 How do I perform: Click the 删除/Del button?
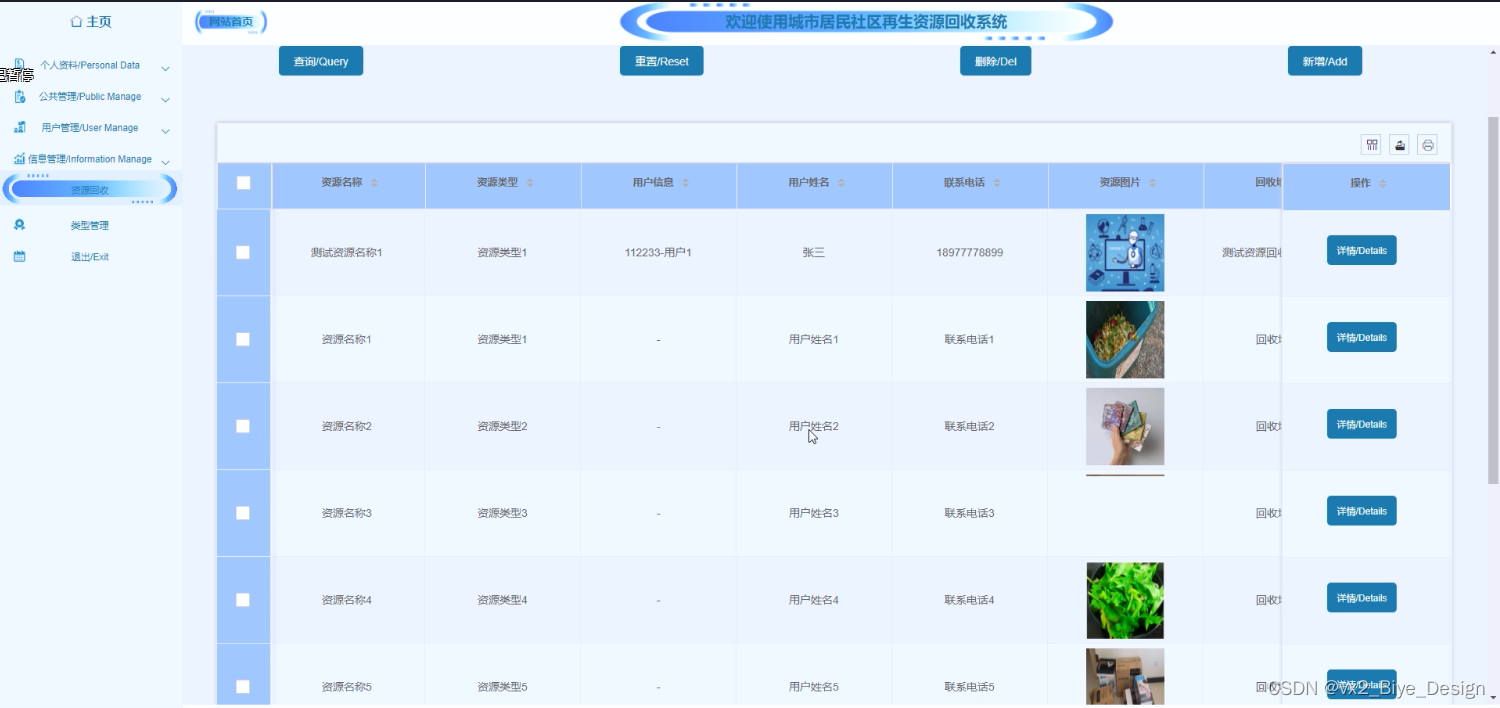point(995,61)
